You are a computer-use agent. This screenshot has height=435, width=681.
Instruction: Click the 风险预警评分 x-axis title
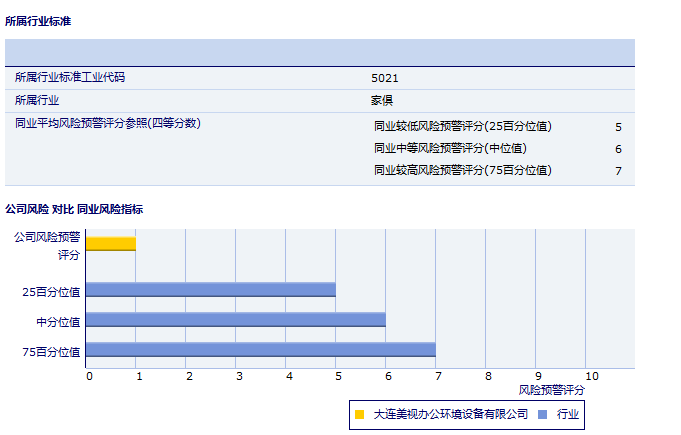pyautogui.click(x=552, y=389)
